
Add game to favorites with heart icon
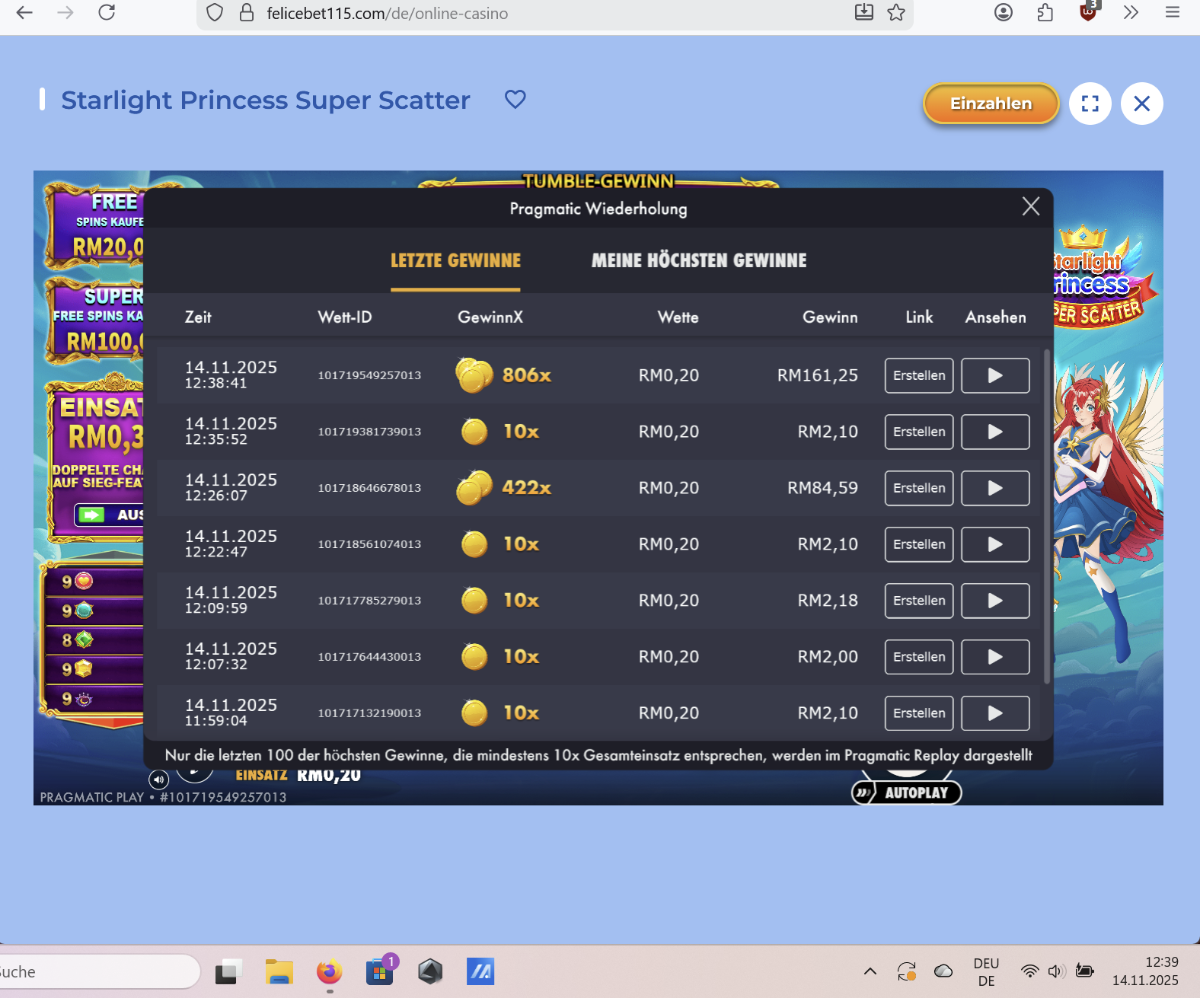point(515,100)
